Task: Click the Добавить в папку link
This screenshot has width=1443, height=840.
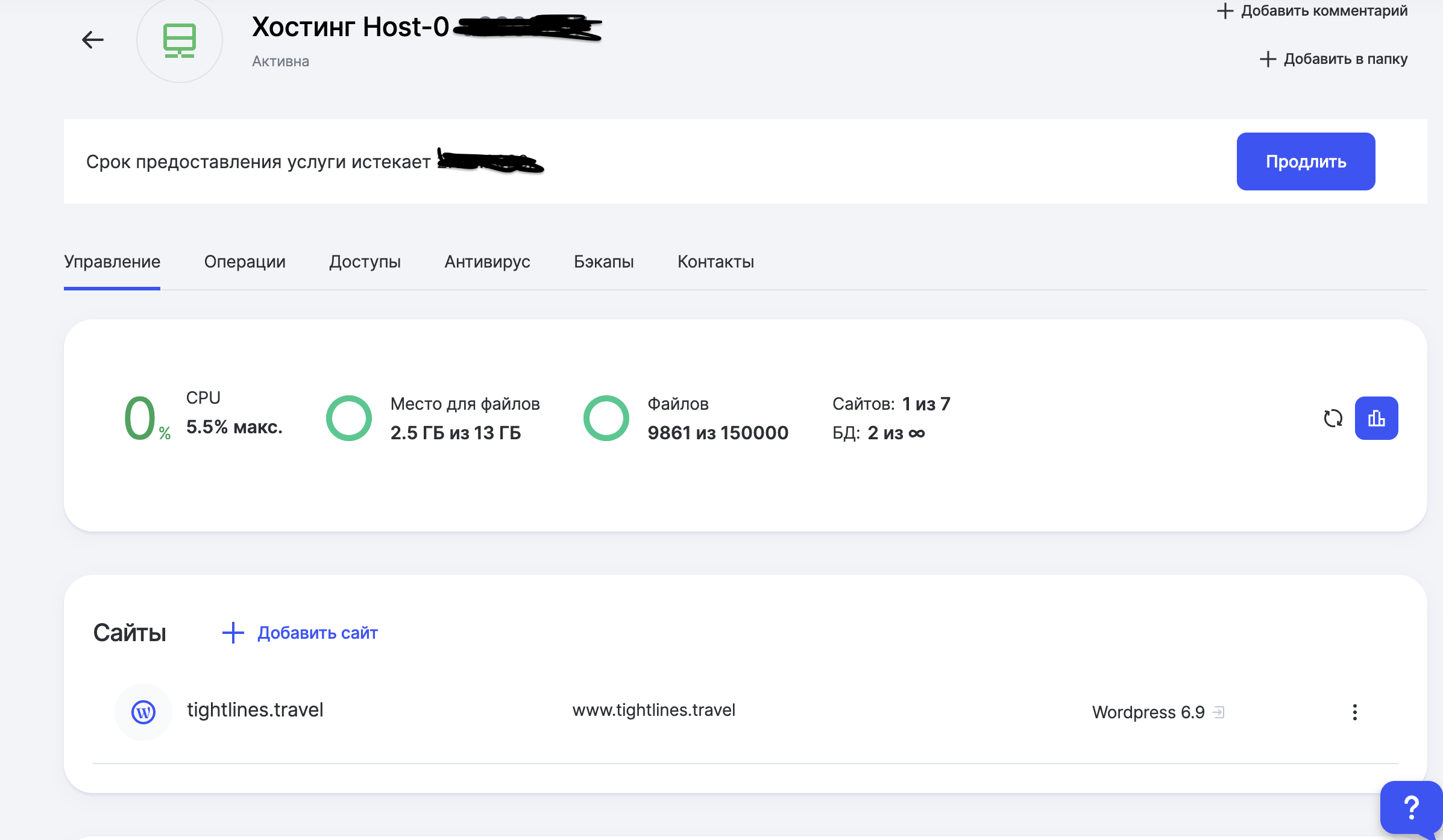Action: tap(1345, 59)
